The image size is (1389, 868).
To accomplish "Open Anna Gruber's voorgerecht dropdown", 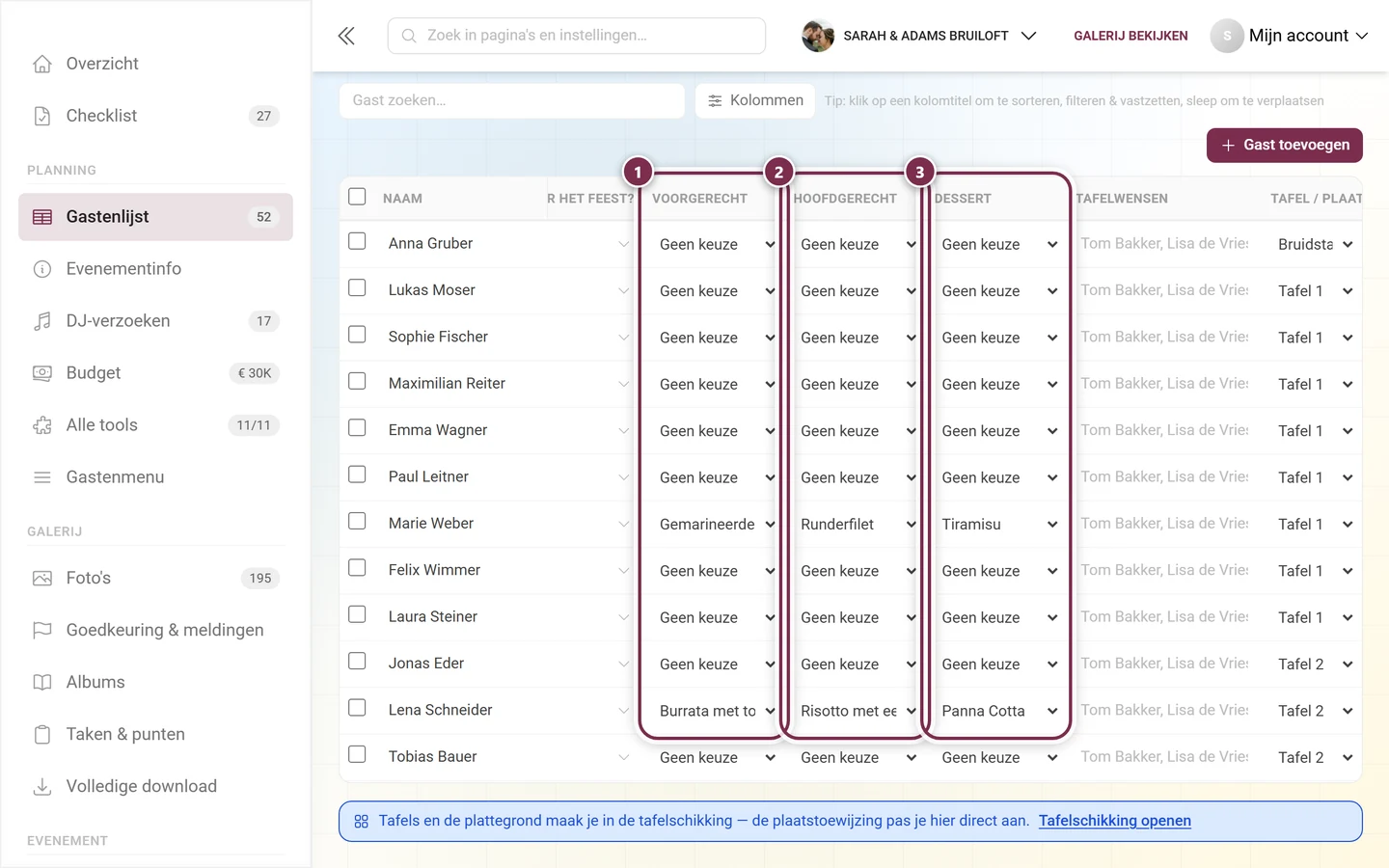I will click(x=717, y=245).
